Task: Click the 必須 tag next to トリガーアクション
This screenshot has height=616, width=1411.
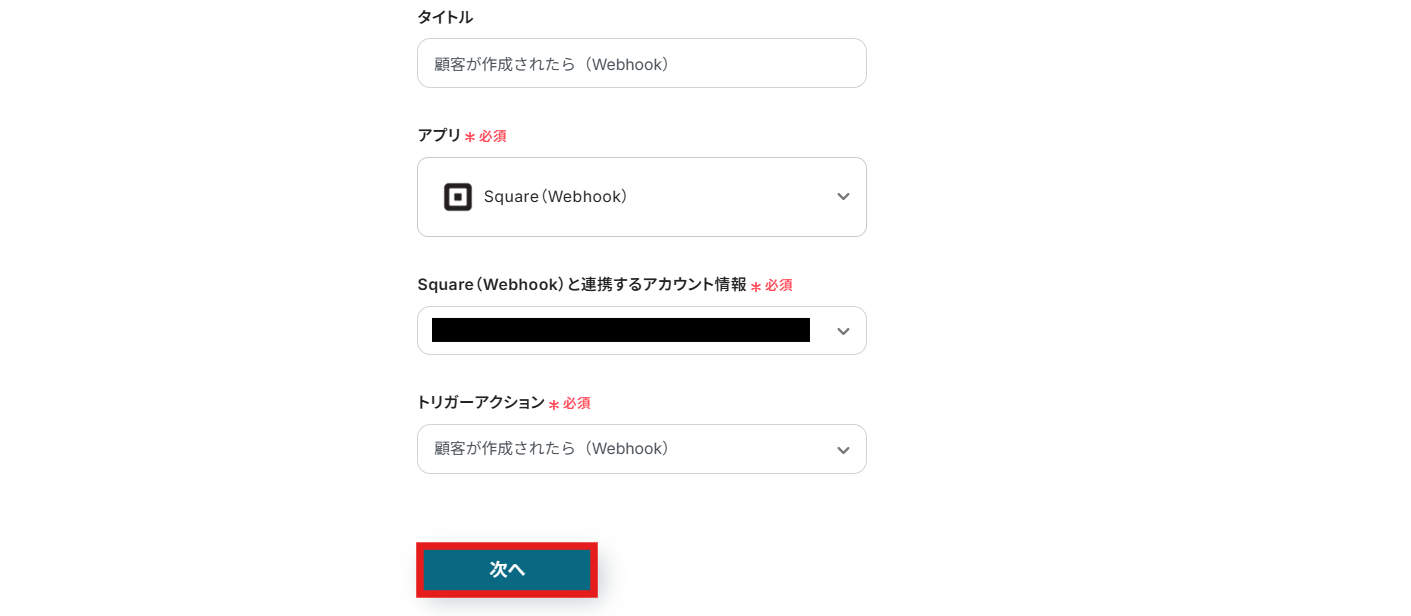Action: (x=576, y=404)
